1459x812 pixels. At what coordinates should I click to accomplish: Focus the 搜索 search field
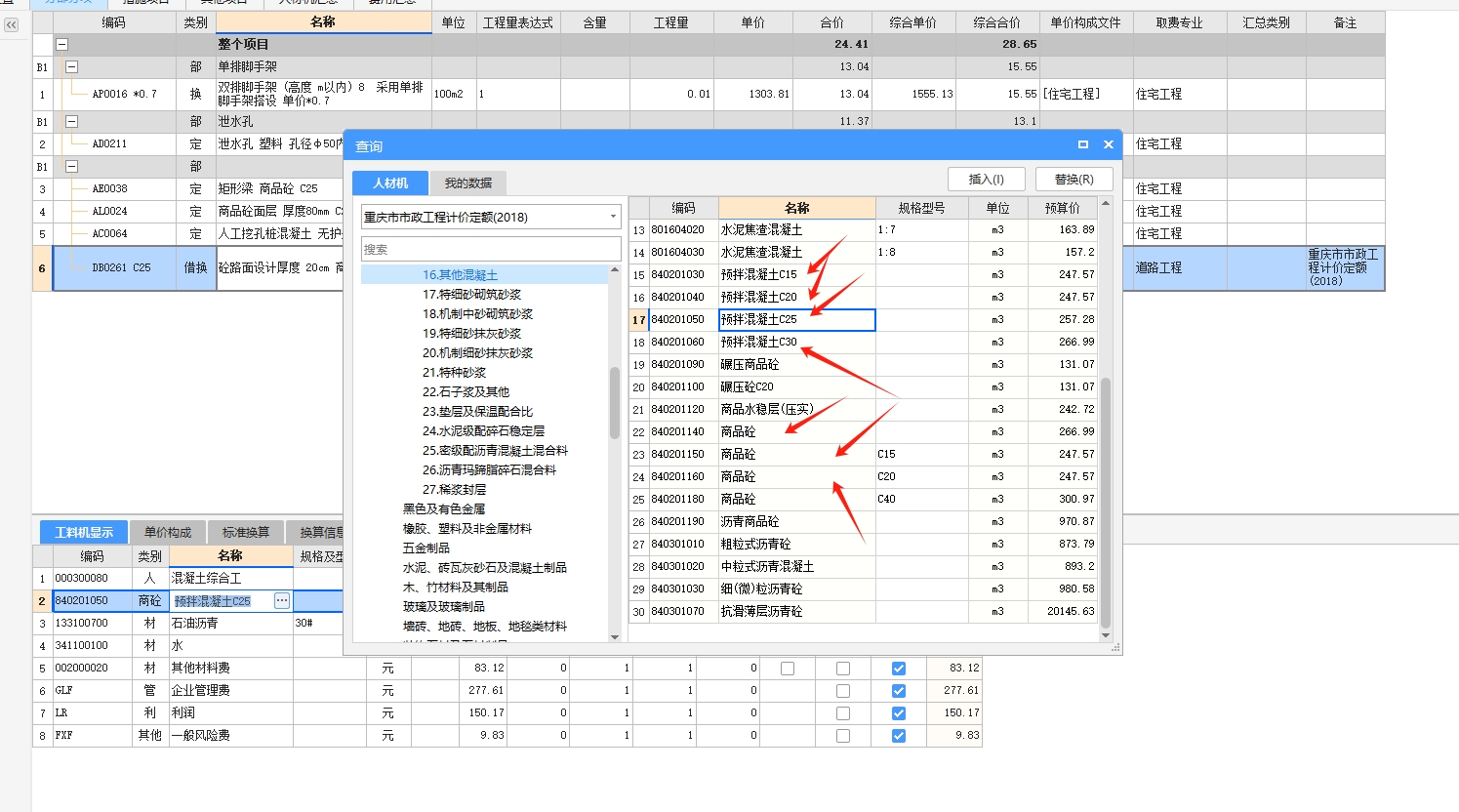coord(491,249)
